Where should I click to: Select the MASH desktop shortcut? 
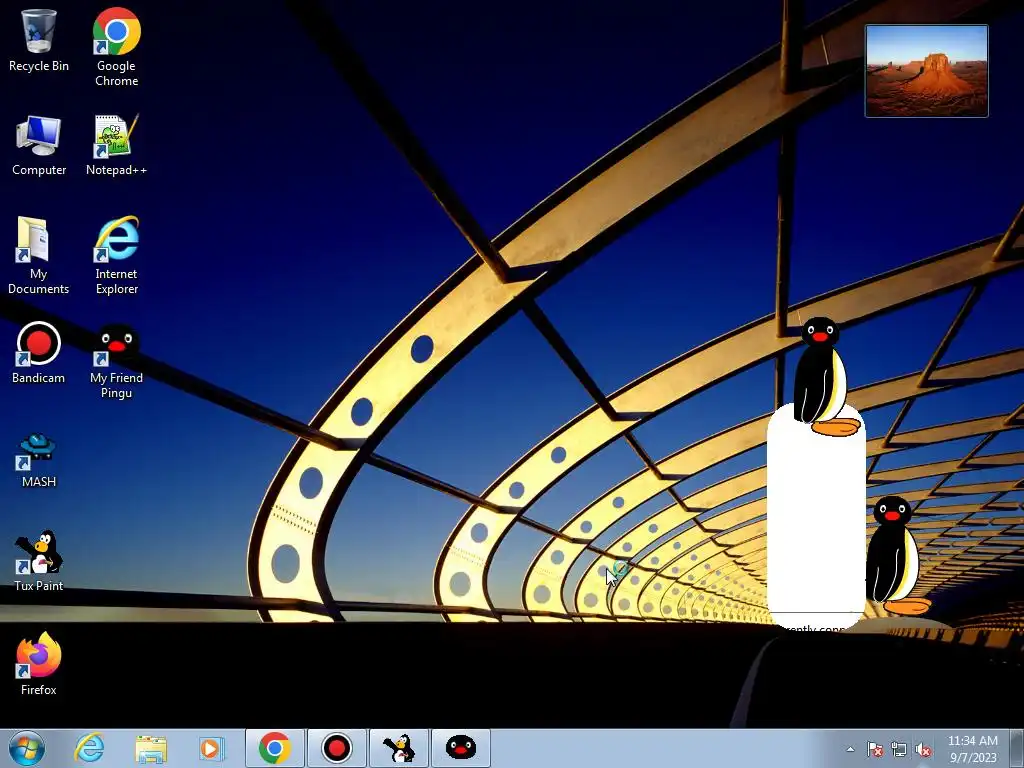pos(39,460)
